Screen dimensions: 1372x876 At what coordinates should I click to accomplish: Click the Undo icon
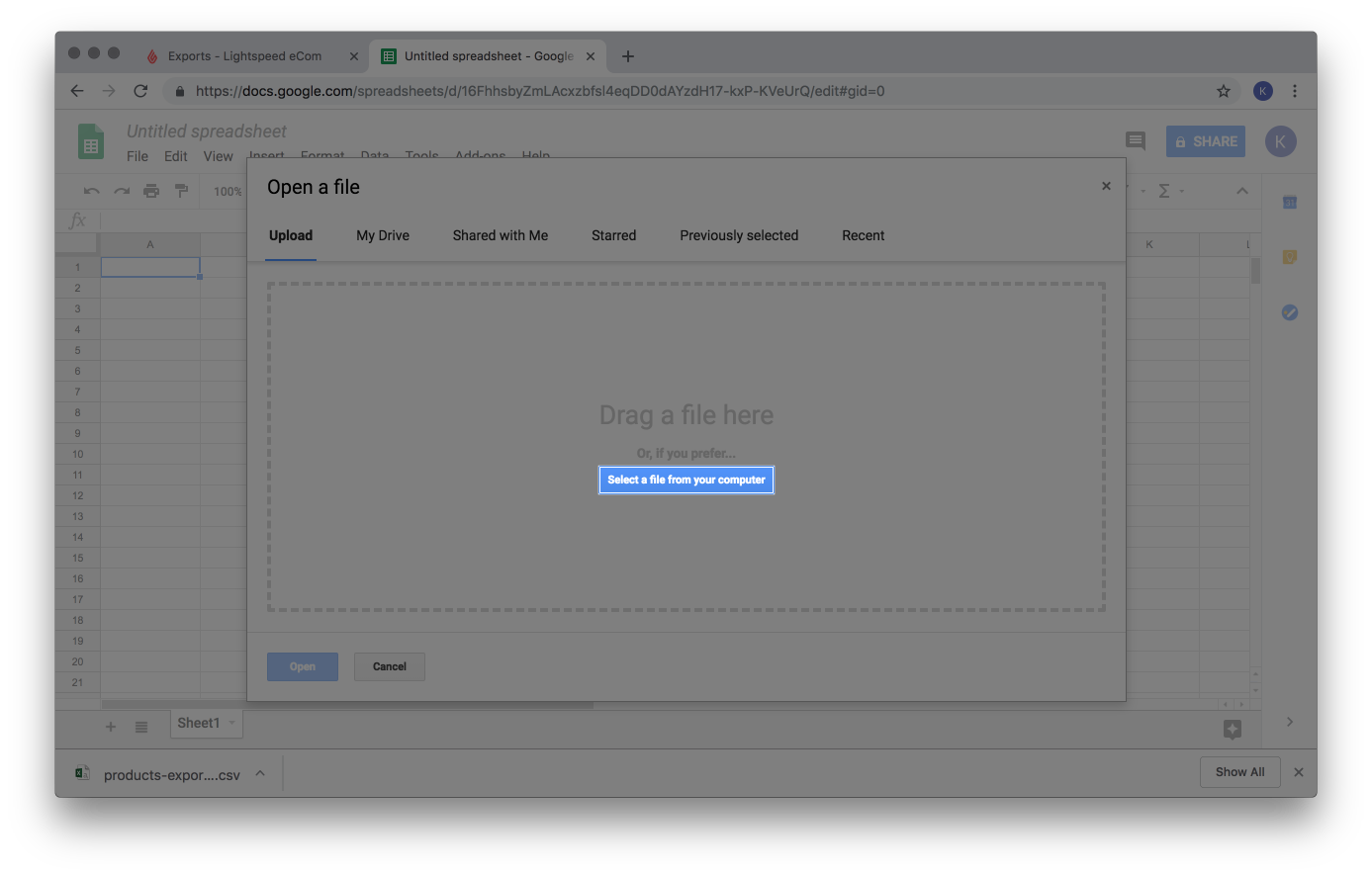coord(92,191)
